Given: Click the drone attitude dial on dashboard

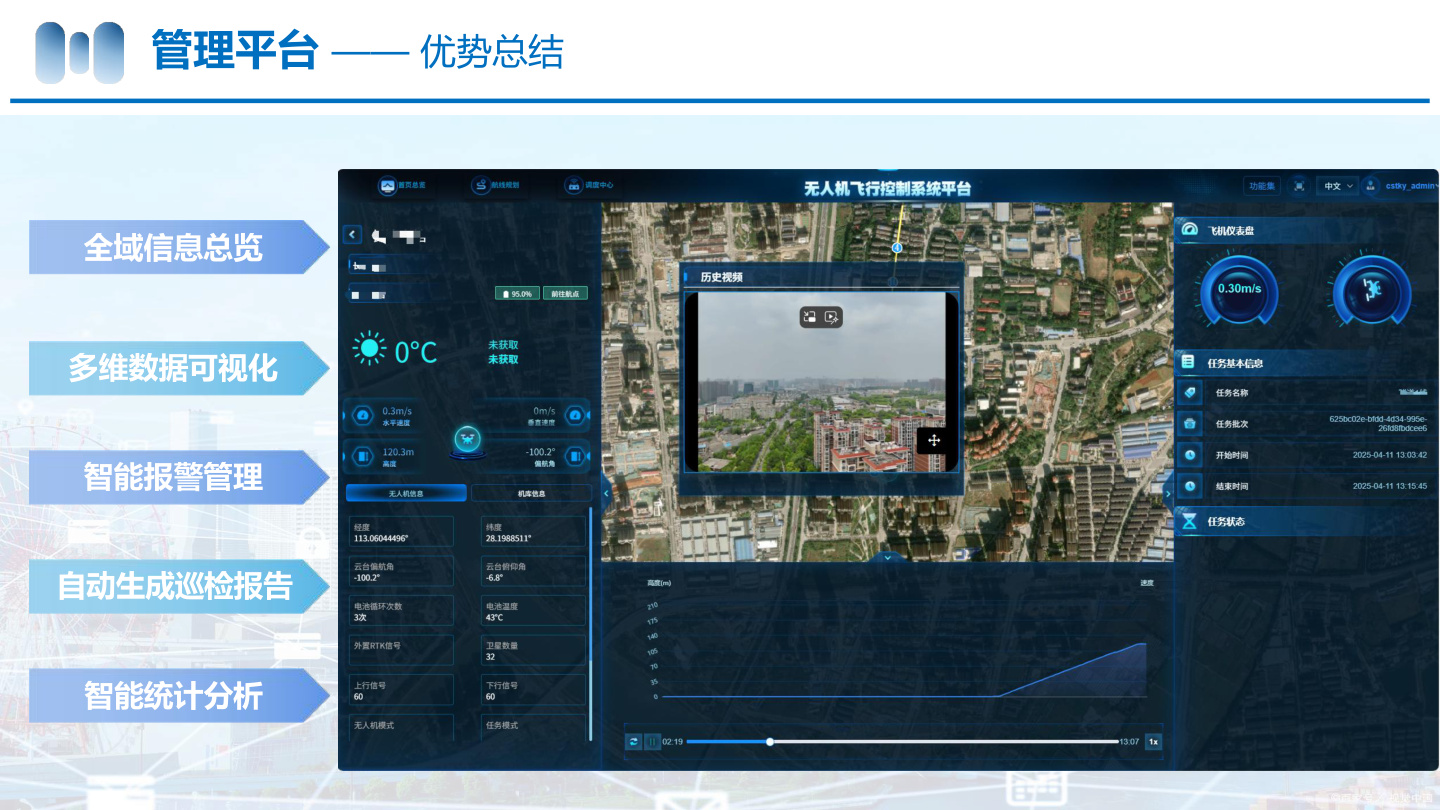Looking at the screenshot, I should click(x=1372, y=289).
